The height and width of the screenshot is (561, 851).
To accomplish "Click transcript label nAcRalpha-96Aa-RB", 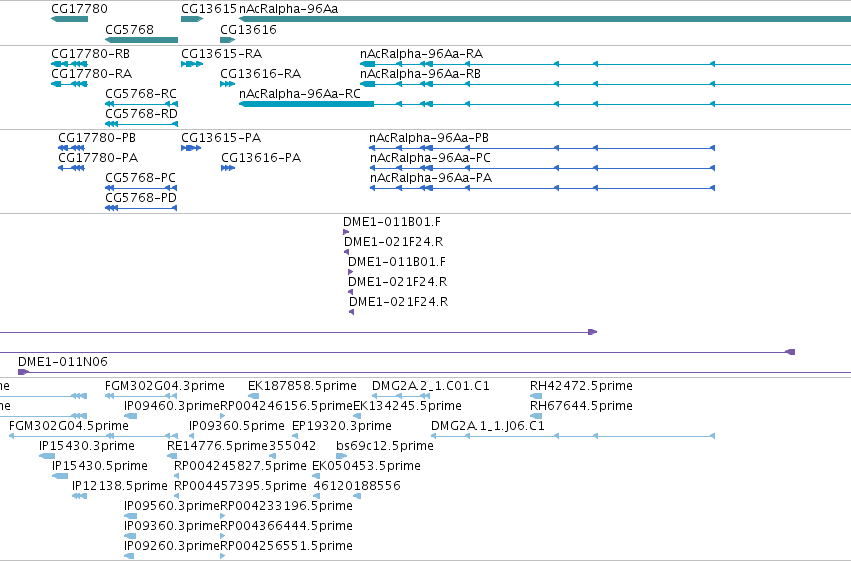I will coord(420,74).
